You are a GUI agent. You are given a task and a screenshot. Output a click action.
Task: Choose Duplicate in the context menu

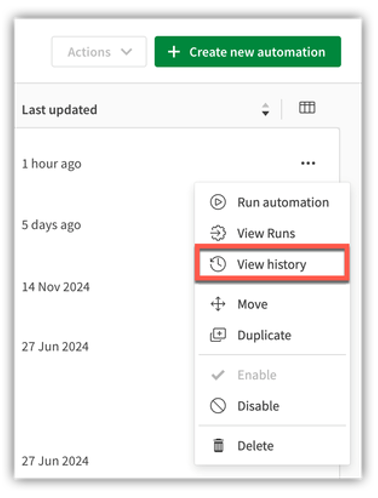click(272, 335)
